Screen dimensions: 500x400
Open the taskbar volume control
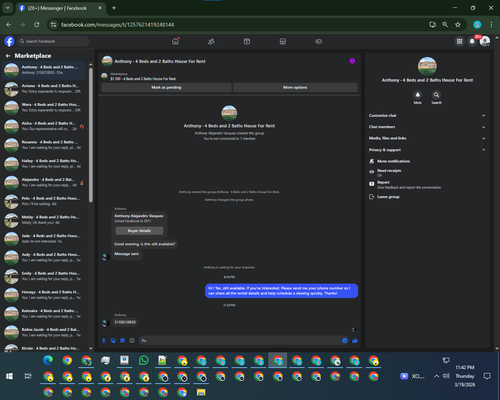tap(446, 376)
